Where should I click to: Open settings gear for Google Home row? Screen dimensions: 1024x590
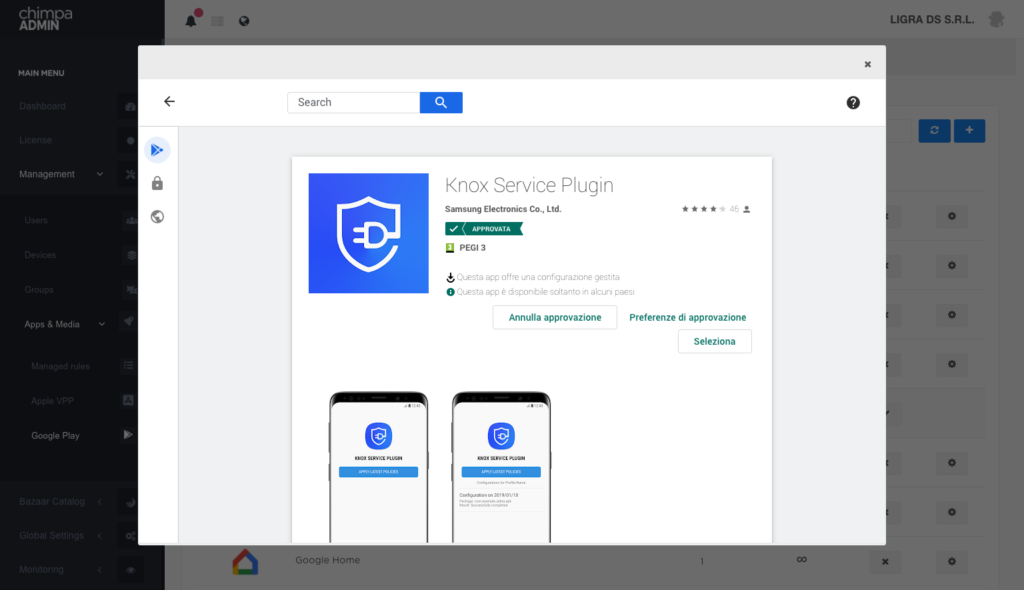[952, 561]
